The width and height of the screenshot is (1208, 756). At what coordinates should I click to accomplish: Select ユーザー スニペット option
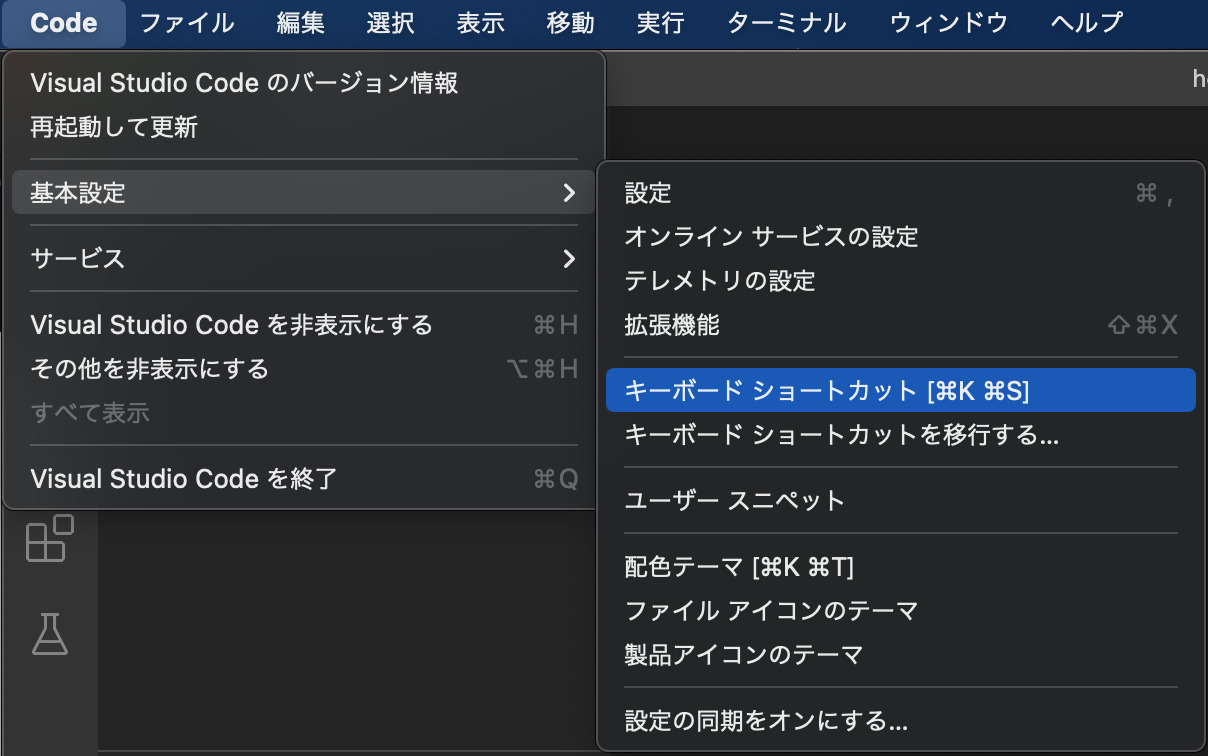coord(735,501)
